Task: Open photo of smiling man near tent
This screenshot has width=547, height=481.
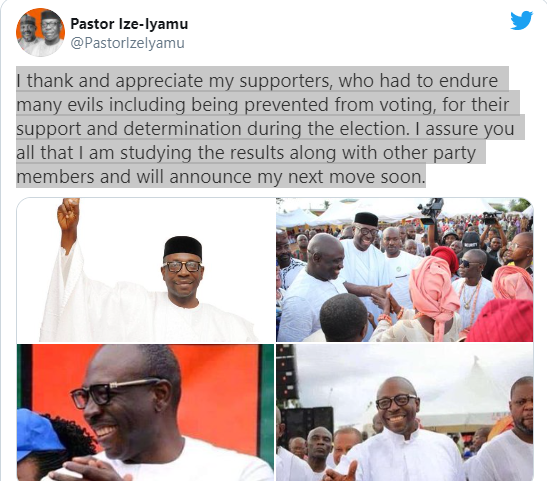Action: (x=405, y=412)
